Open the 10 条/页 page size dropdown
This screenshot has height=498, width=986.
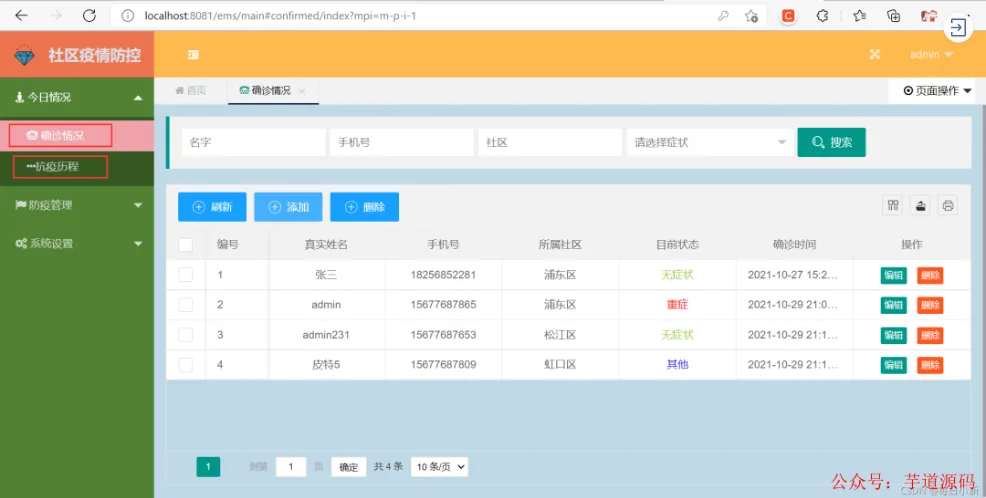point(440,467)
